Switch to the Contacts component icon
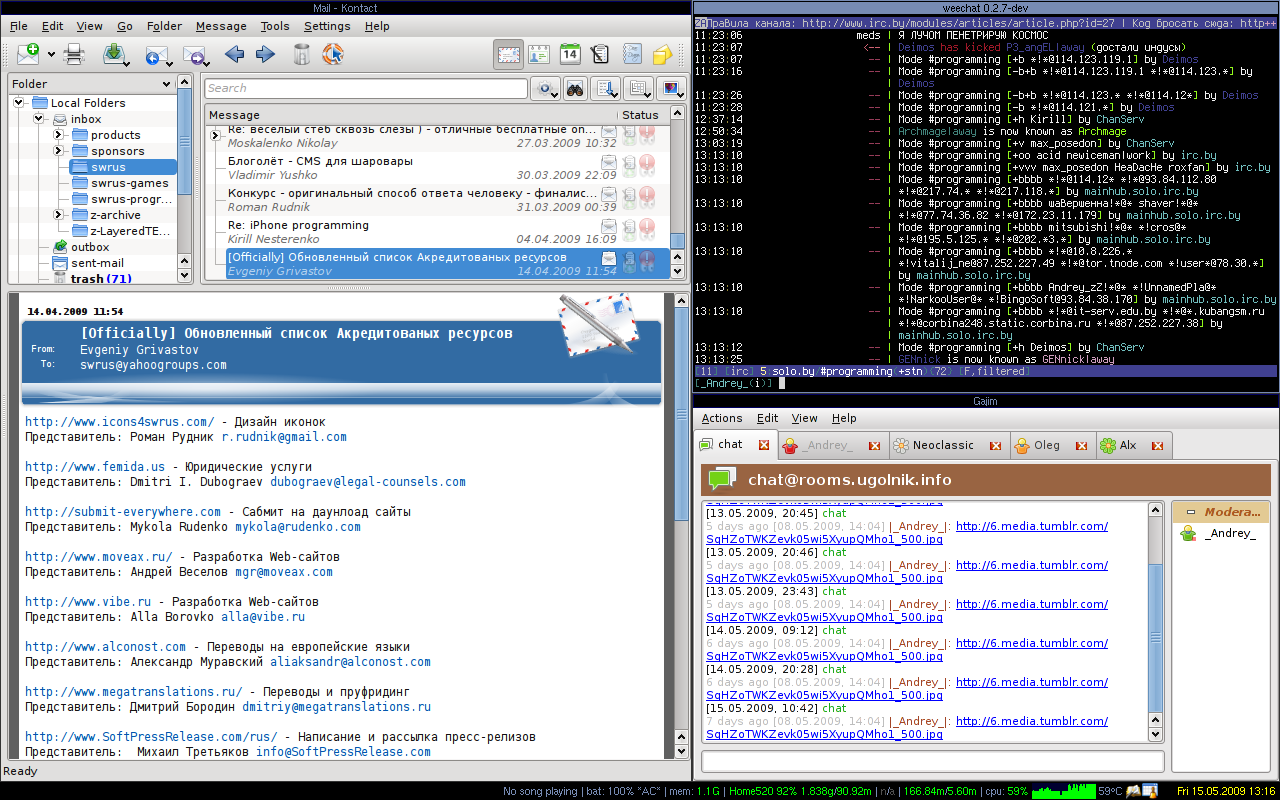The height and width of the screenshot is (800, 1280). pyautogui.click(x=540, y=54)
